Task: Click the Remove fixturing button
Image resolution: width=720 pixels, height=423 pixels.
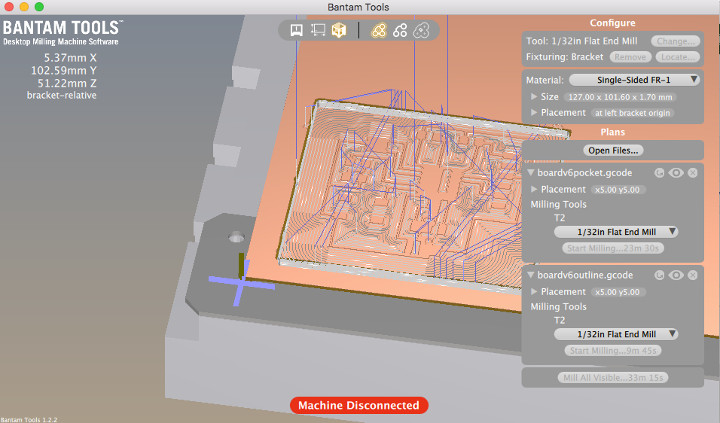Action: 630,57
